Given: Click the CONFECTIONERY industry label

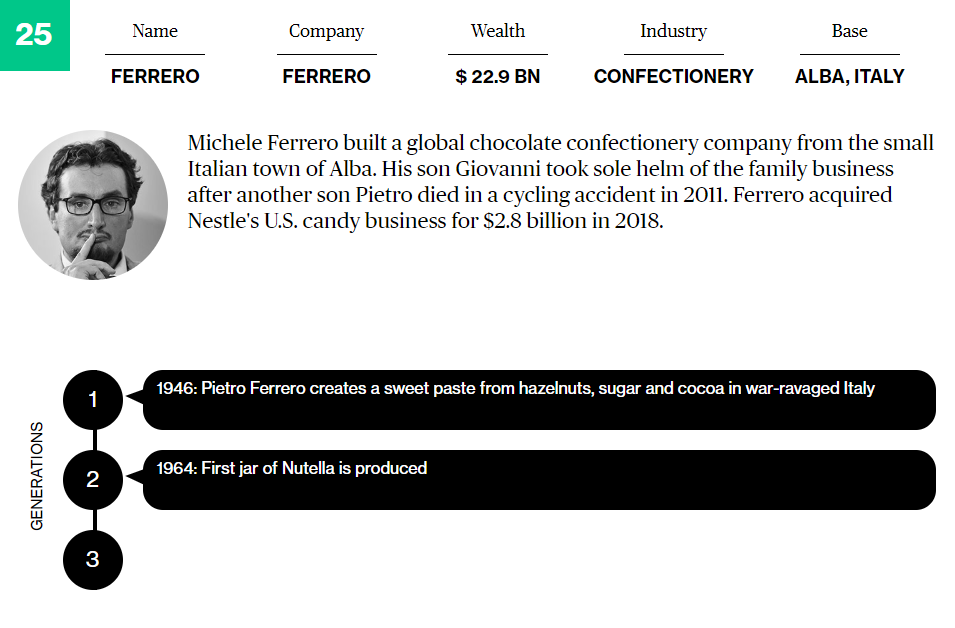Looking at the screenshot, I should (673, 76).
